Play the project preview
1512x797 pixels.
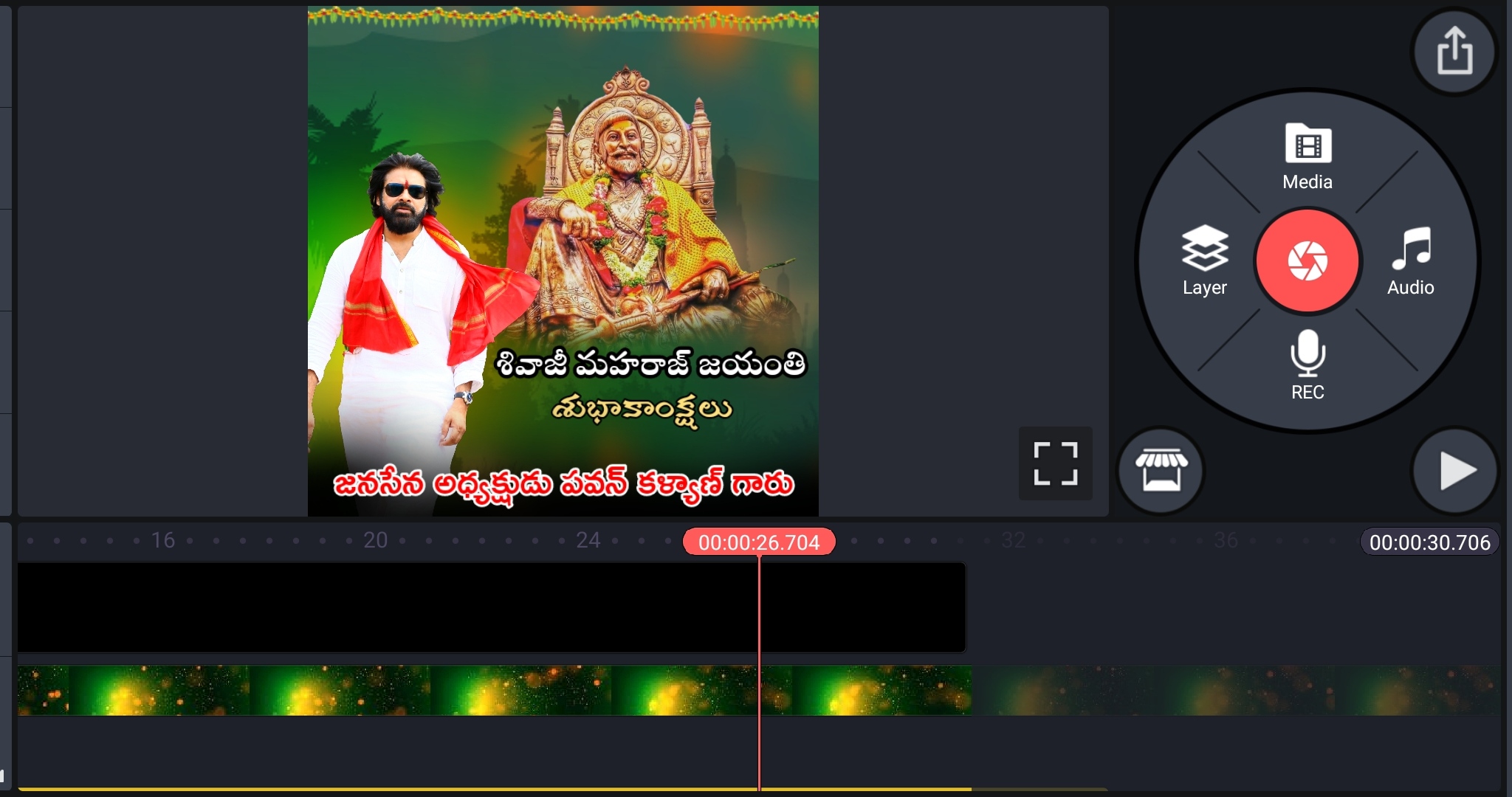coord(1455,471)
